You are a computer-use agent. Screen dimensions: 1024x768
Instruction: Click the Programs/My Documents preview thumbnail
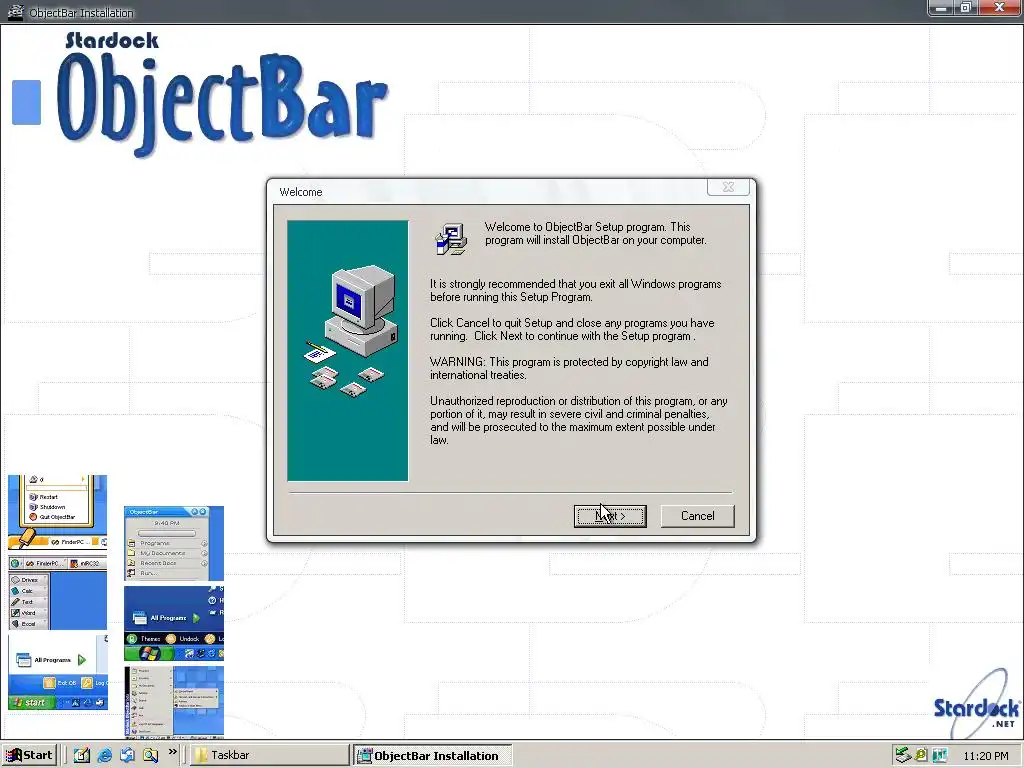(174, 543)
